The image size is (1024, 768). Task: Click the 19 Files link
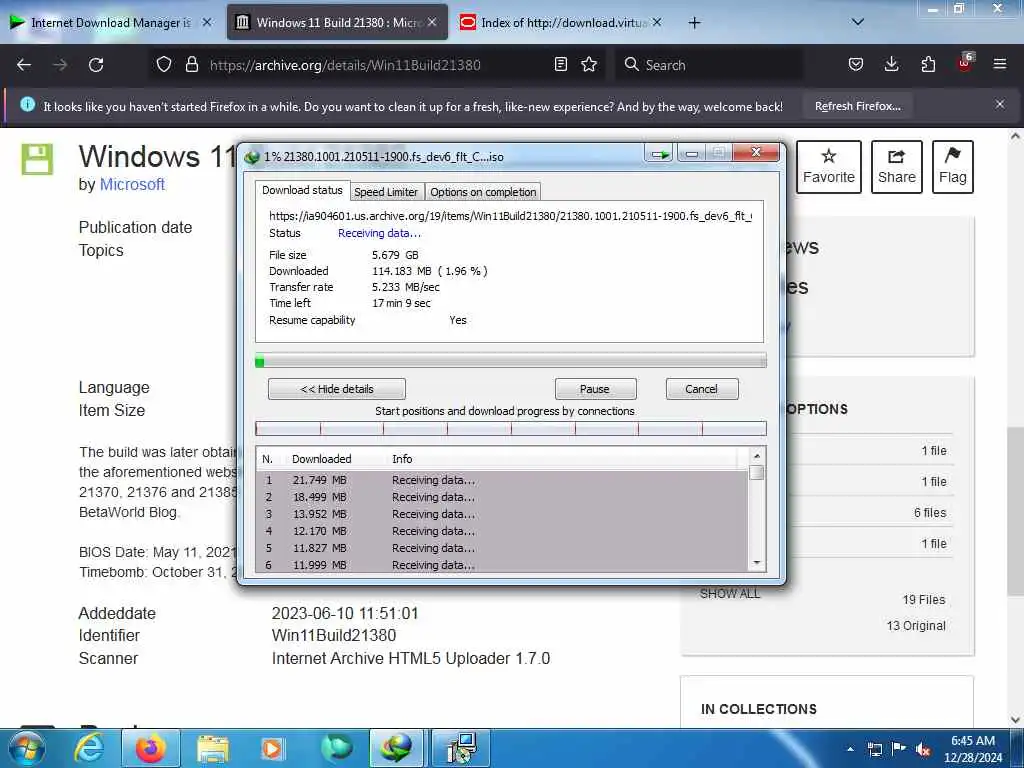click(923, 600)
